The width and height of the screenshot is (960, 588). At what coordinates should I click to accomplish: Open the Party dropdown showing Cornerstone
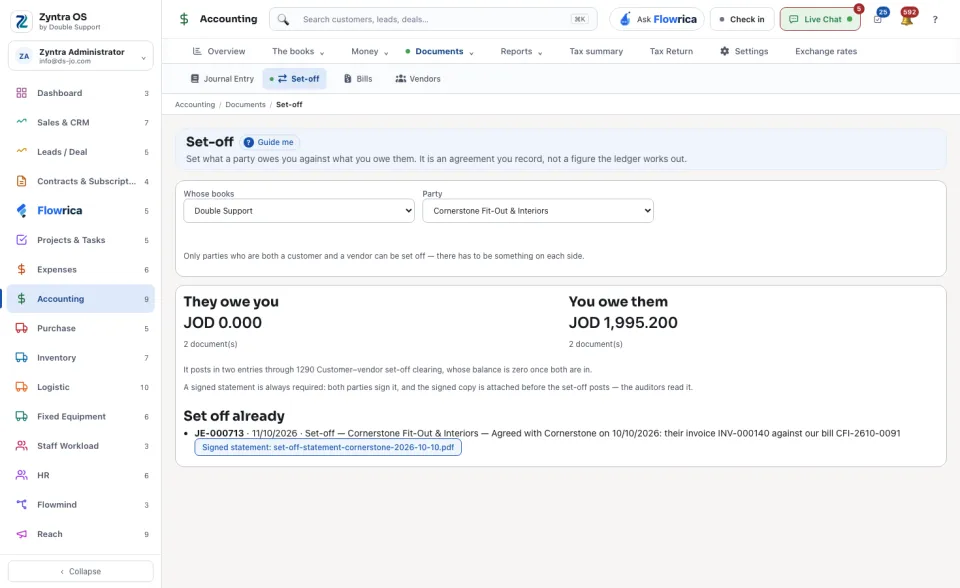(x=538, y=211)
